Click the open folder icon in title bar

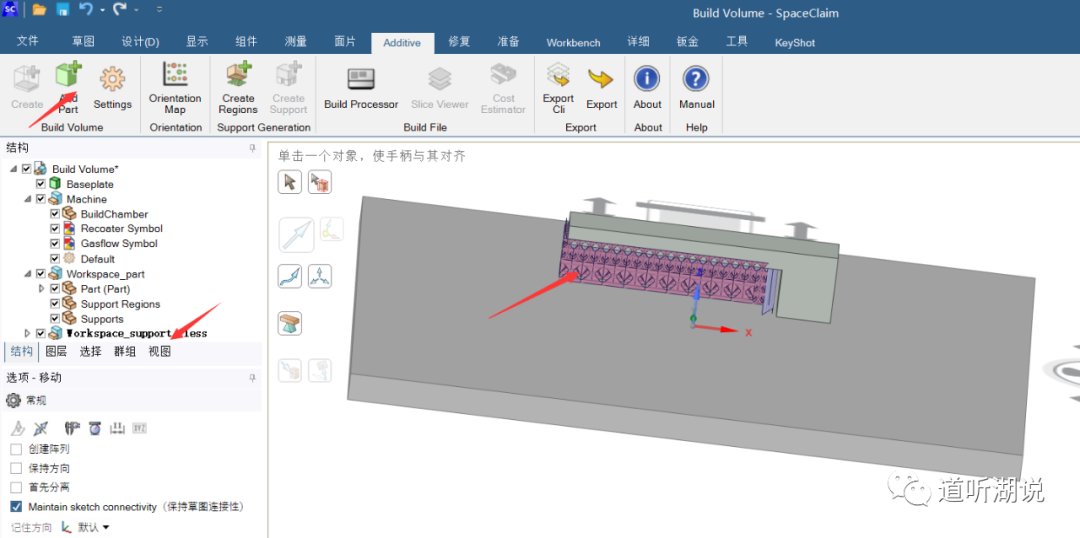pyautogui.click(x=39, y=10)
